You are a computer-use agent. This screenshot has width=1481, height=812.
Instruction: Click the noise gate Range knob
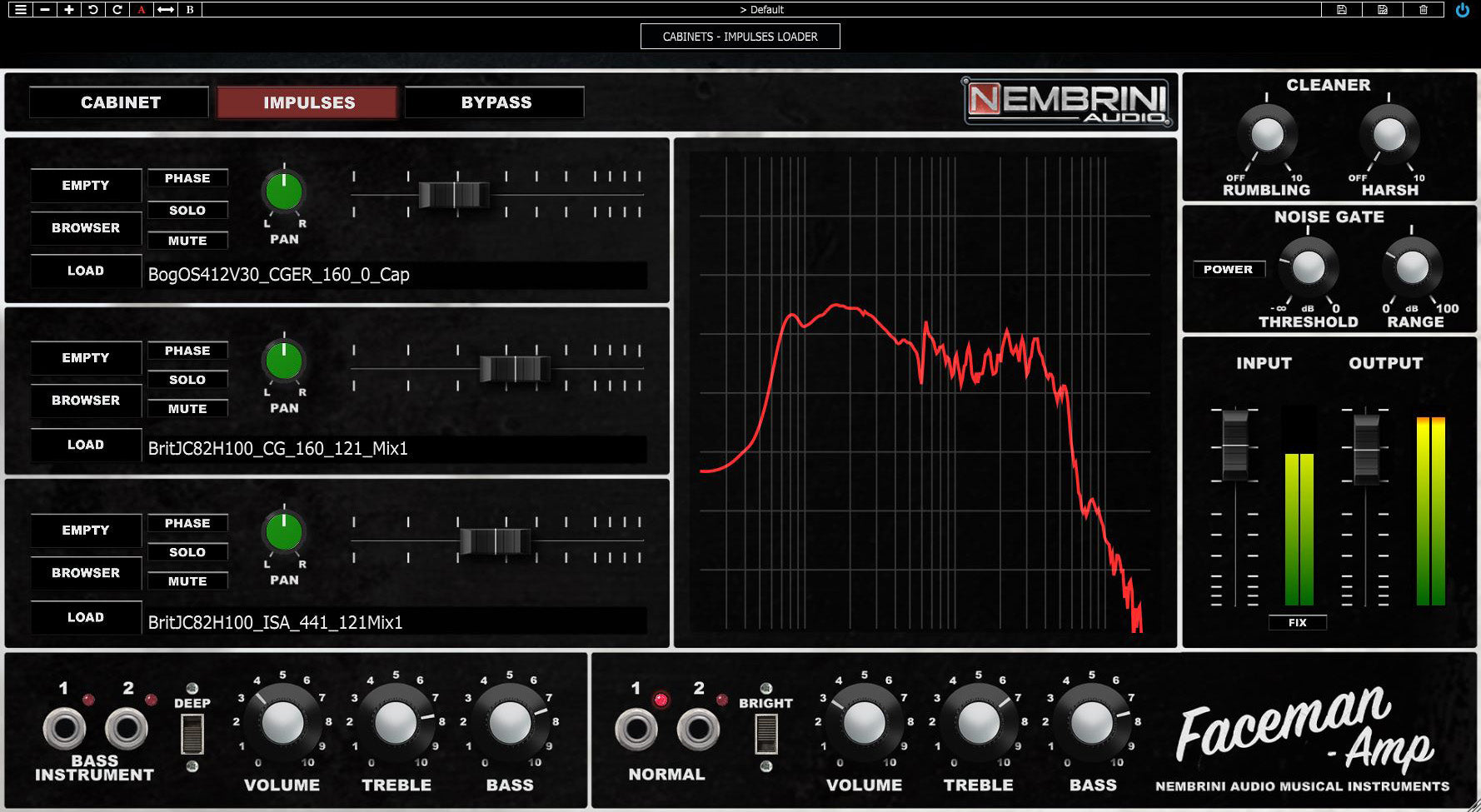(x=1412, y=267)
